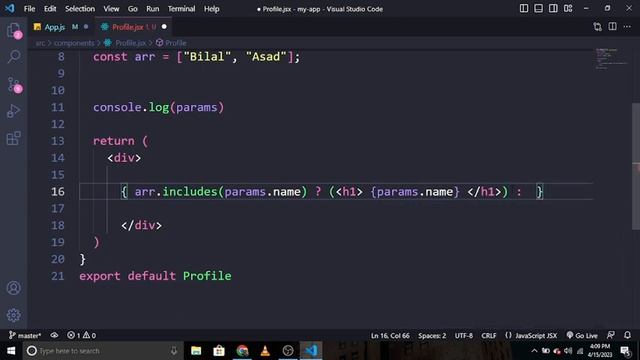Image resolution: width=640 pixels, height=360 pixels.
Task: Click the code minimap preview
Action: click(x=611, y=59)
